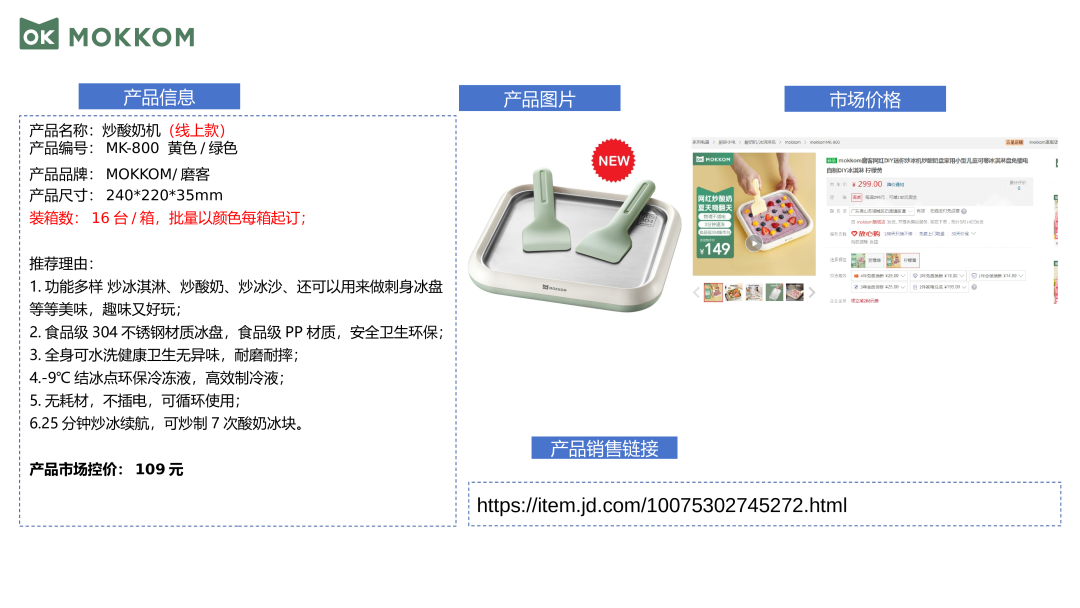Select the green-background spatula gallery thumbnail

774,293
